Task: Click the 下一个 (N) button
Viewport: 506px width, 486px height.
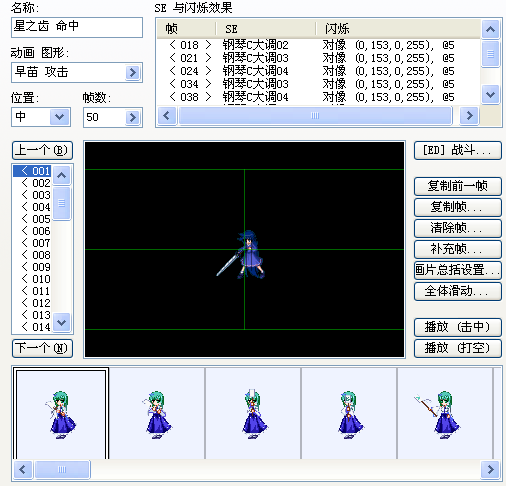Action: coord(42,348)
